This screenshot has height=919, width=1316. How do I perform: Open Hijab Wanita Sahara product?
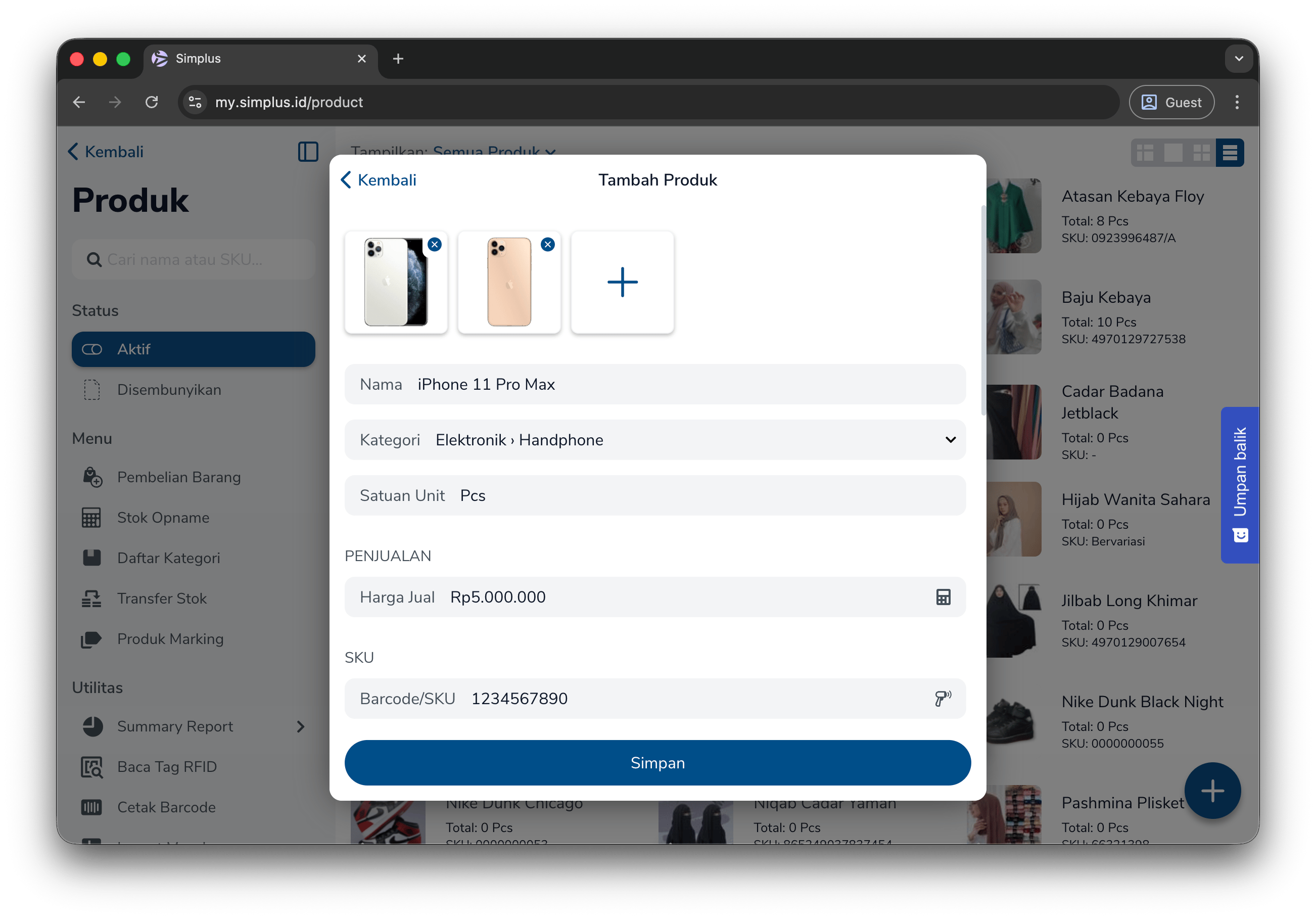[1136, 499]
